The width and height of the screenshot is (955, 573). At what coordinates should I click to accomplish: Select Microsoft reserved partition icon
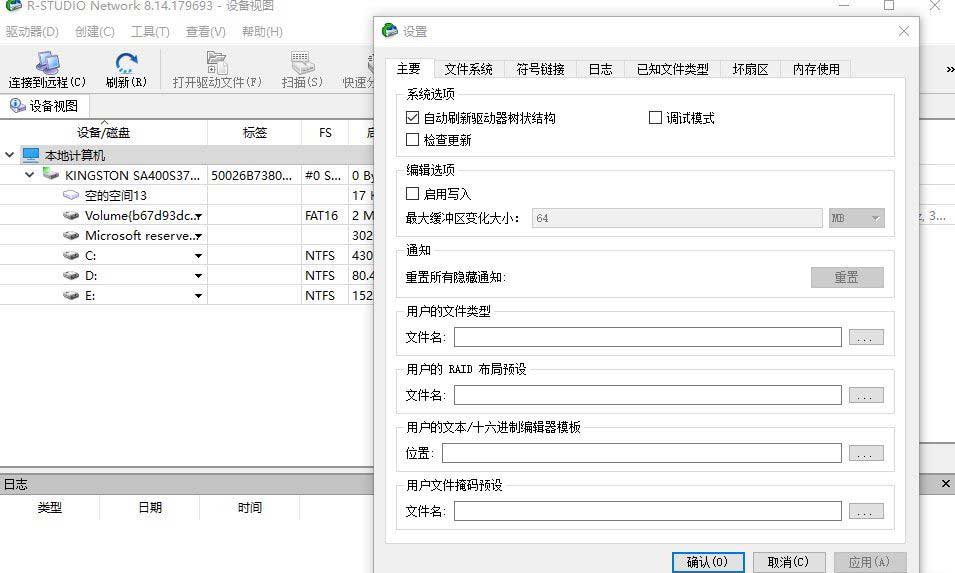pyautogui.click(x=71, y=235)
